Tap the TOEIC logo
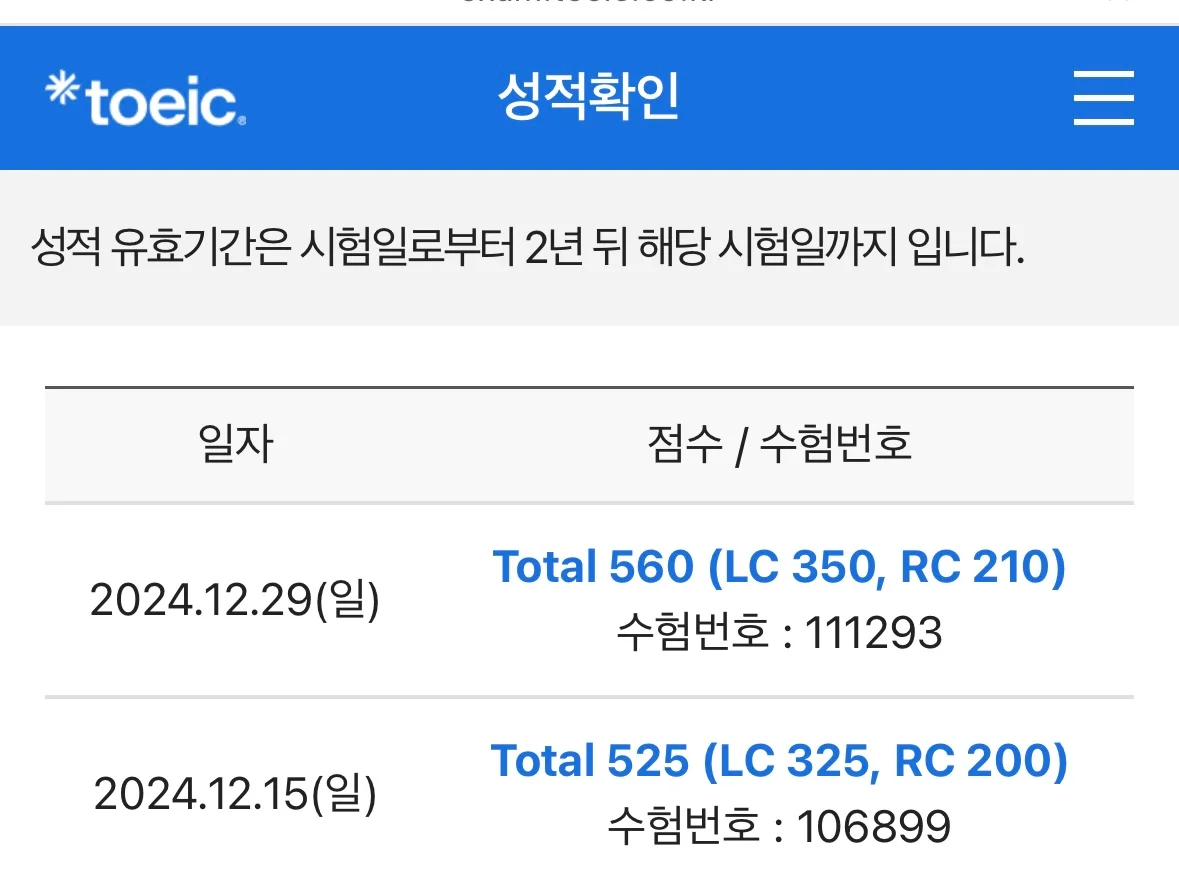This screenshot has height=886, width=1179. [x=145, y=99]
